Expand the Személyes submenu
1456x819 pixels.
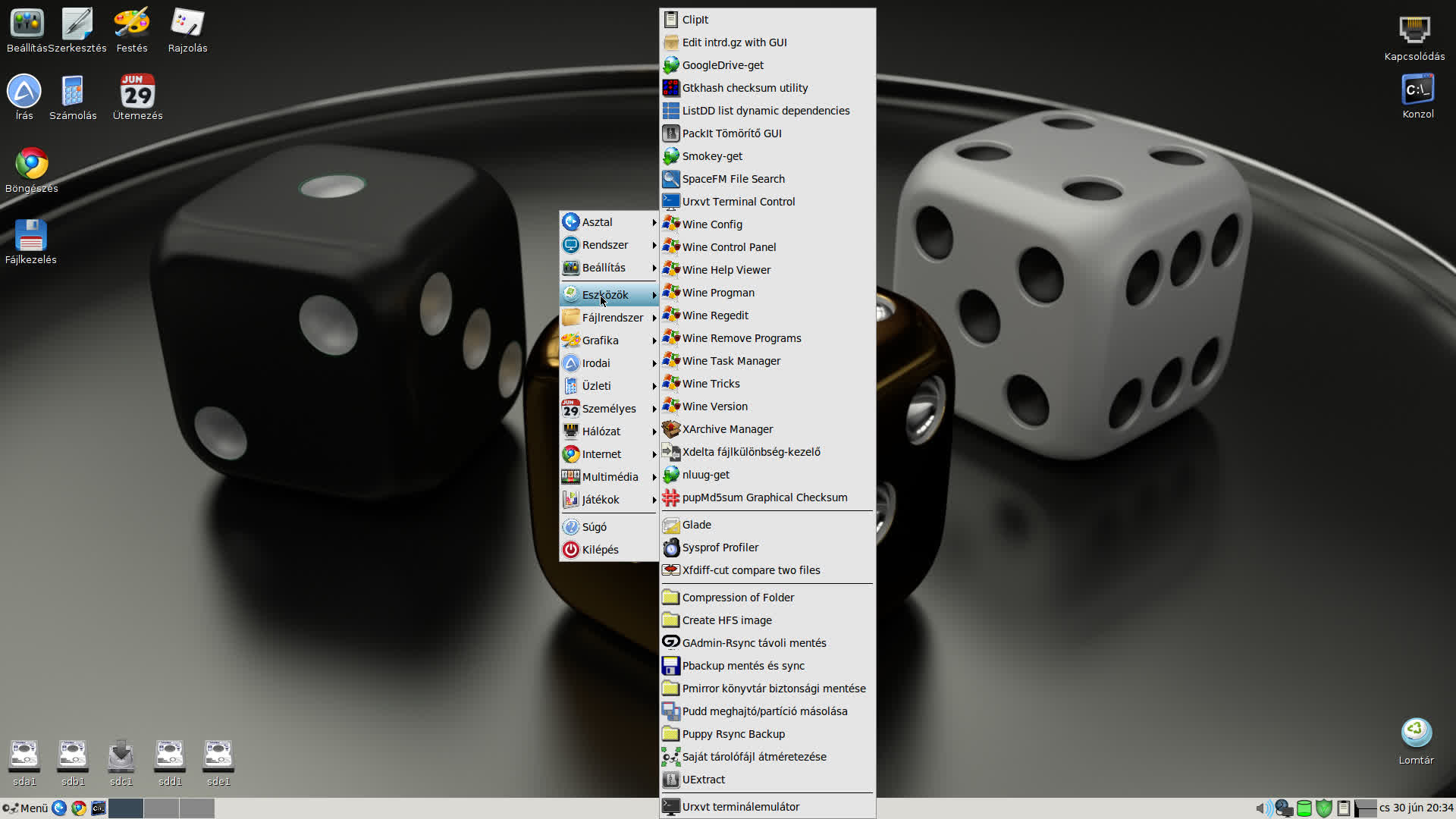(609, 409)
